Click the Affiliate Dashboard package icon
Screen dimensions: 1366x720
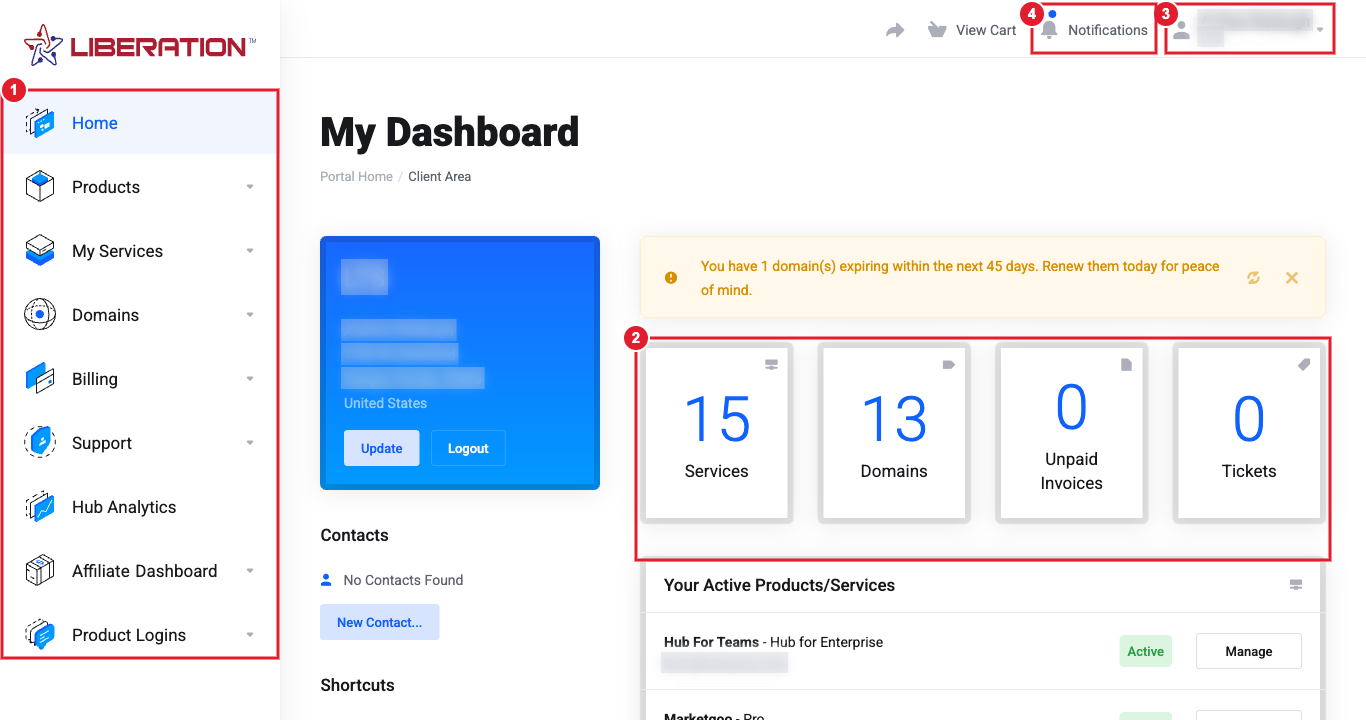40,571
